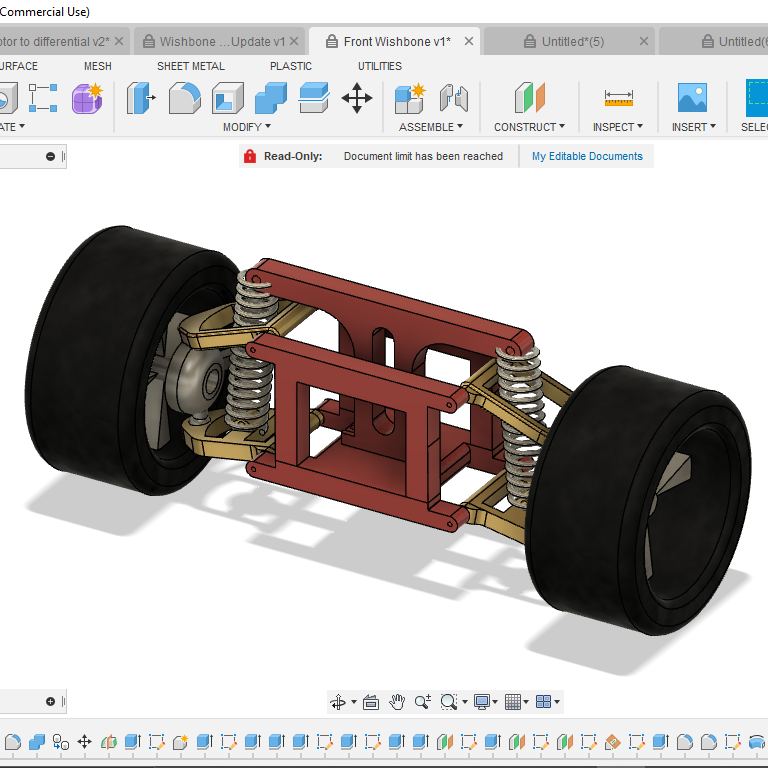Close the Front Wishbone v1* tab
Screen dimensions: 768x768
(x=469, y=41)
